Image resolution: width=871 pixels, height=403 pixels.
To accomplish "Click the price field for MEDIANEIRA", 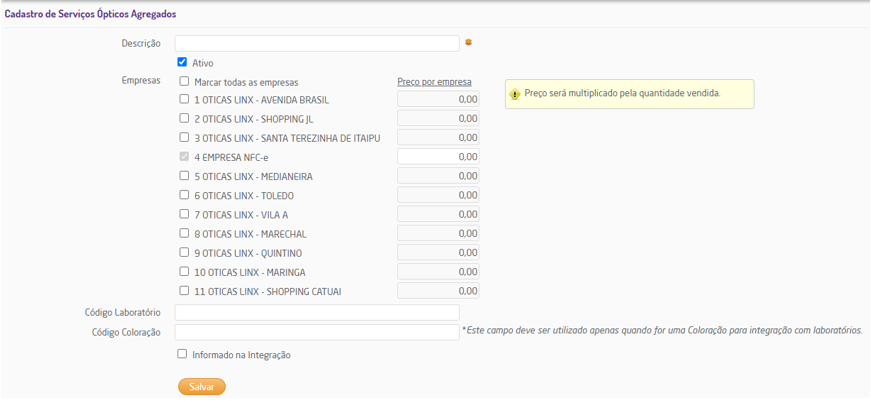I will [438, 176].
